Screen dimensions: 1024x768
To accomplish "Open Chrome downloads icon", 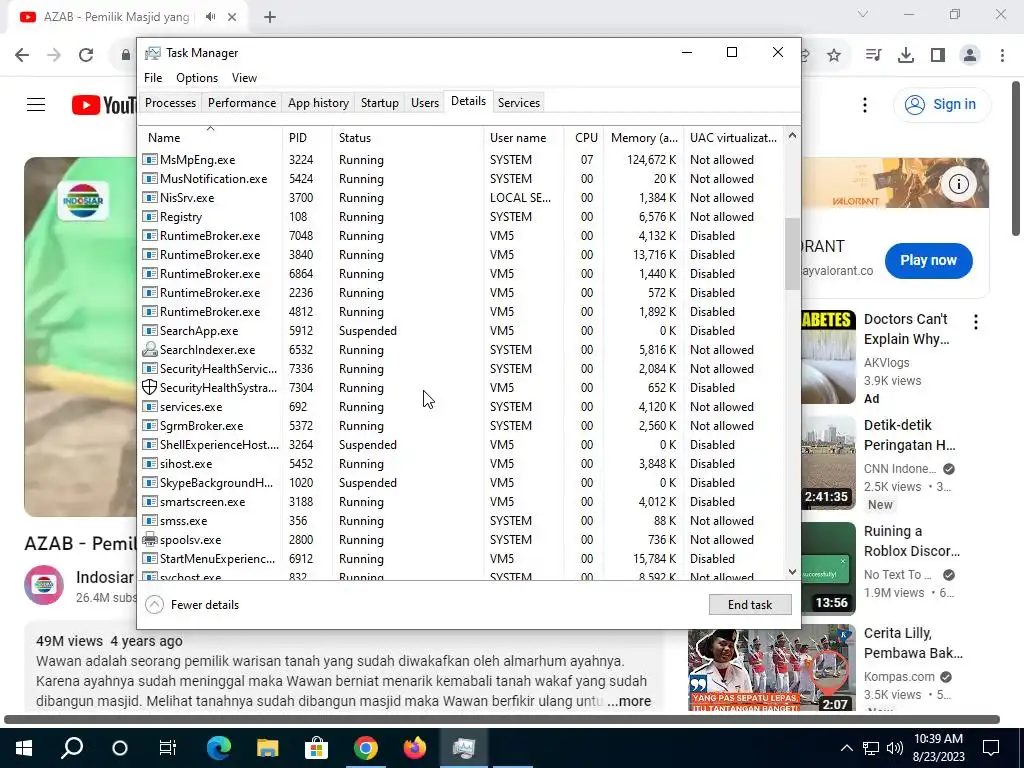I will click(906, 56).
